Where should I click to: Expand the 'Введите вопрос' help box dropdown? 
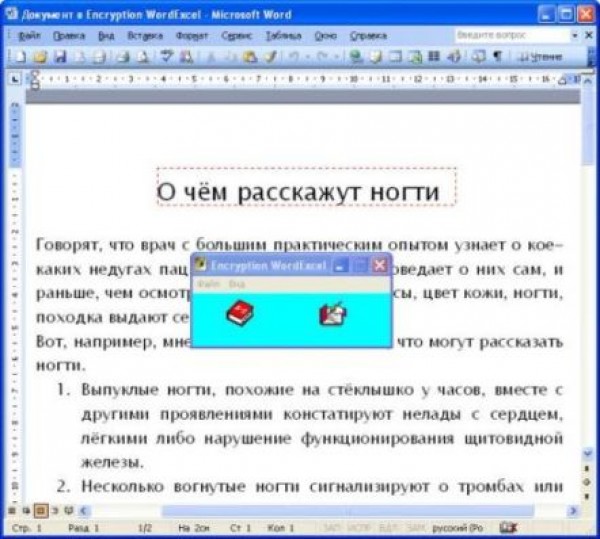point(575,35)
